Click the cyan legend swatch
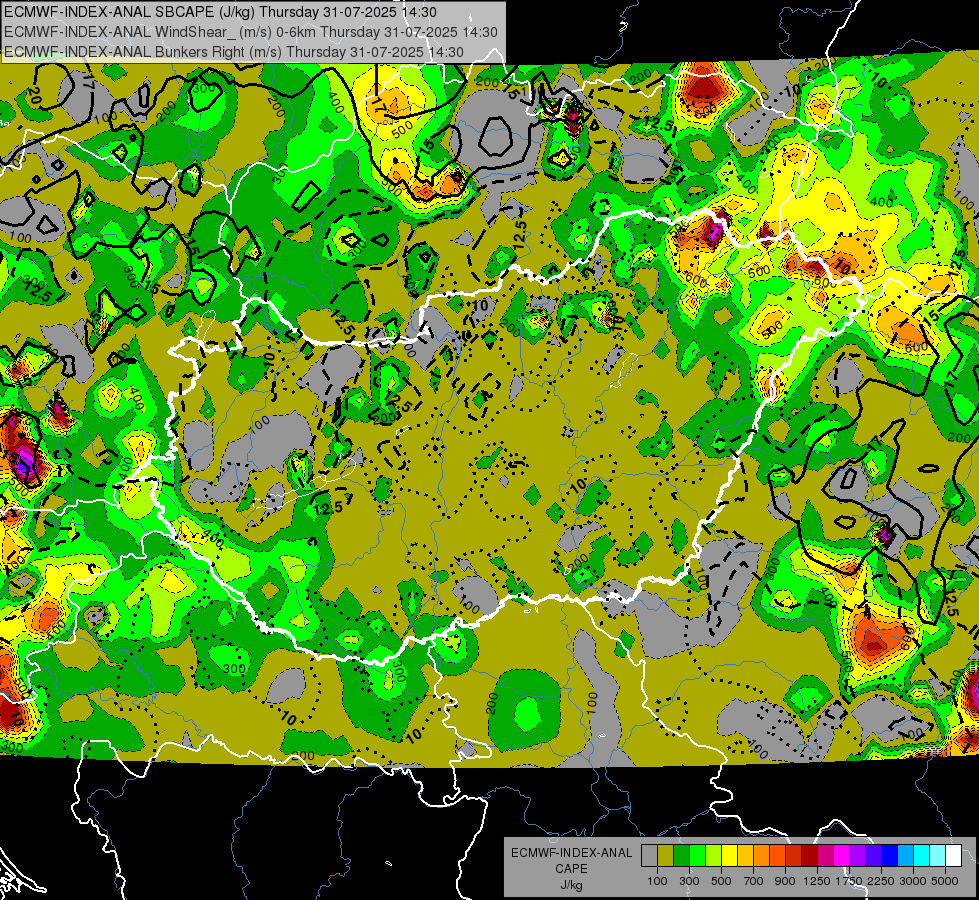979x900 pixels. [x=922, y=856]
